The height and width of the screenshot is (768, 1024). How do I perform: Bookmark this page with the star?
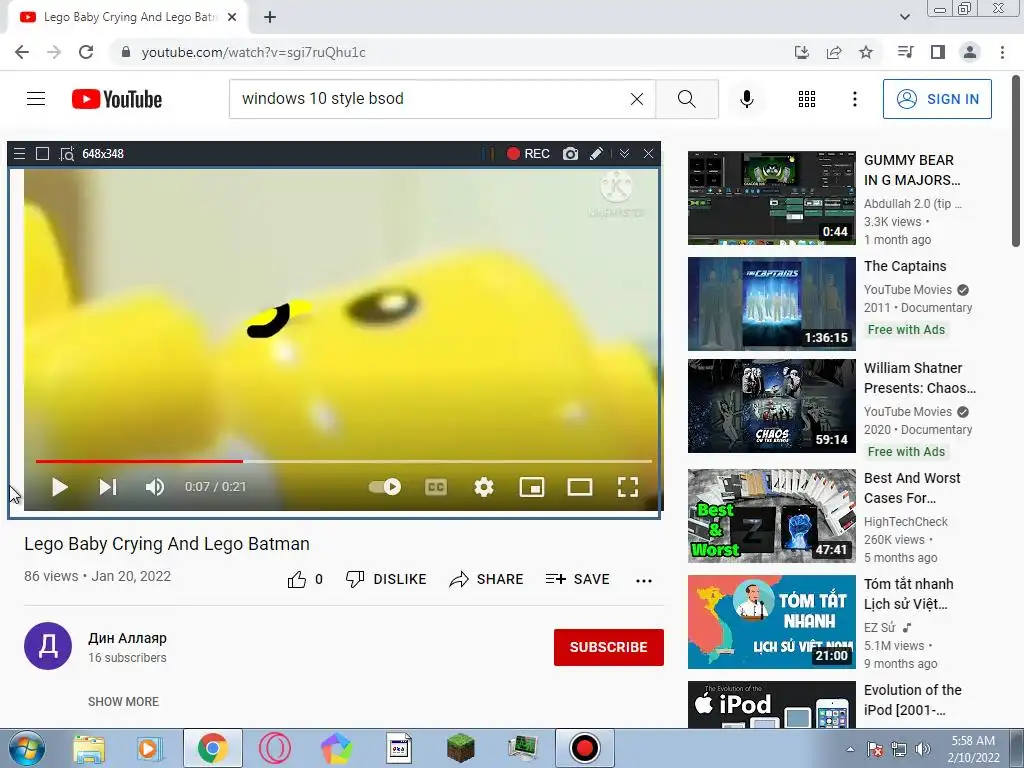tap(866, 52)
